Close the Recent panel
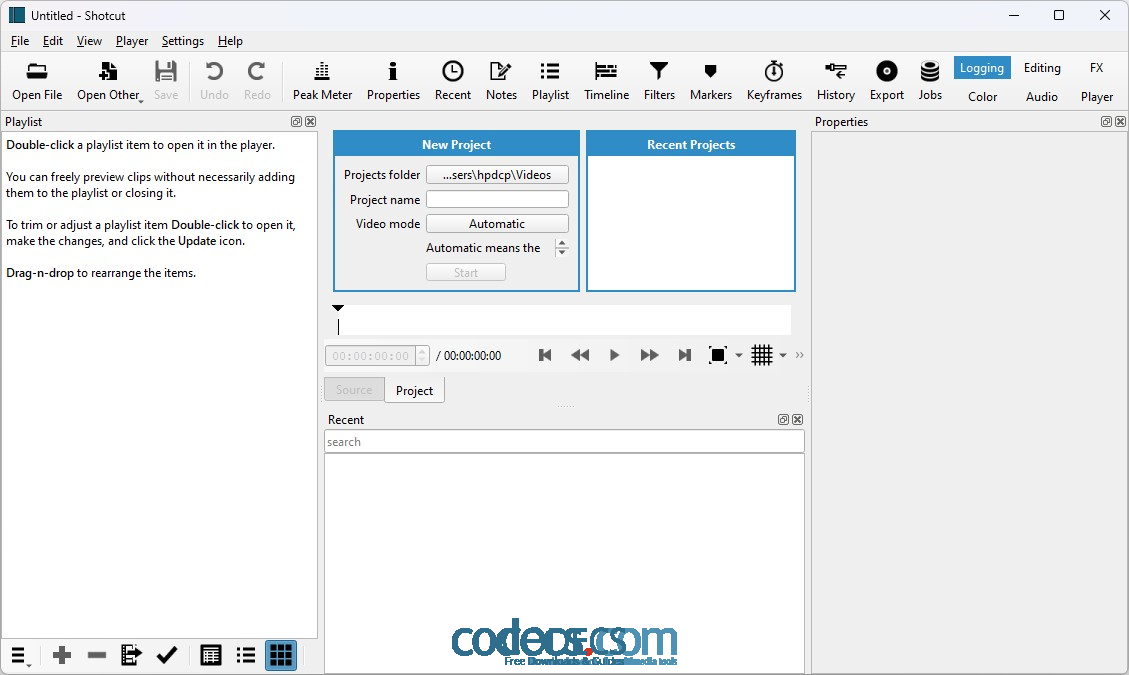Screen dimensions: 1129x675 point(797,419)
